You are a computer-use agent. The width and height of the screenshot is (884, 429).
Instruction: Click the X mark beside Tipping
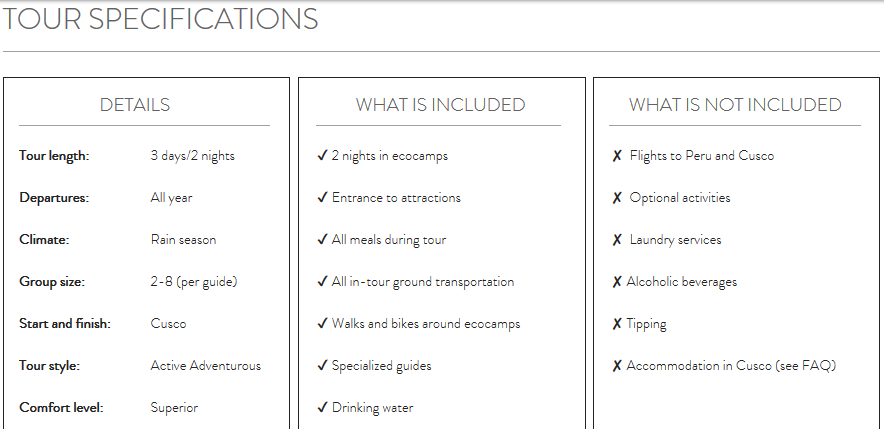(617, 324)
